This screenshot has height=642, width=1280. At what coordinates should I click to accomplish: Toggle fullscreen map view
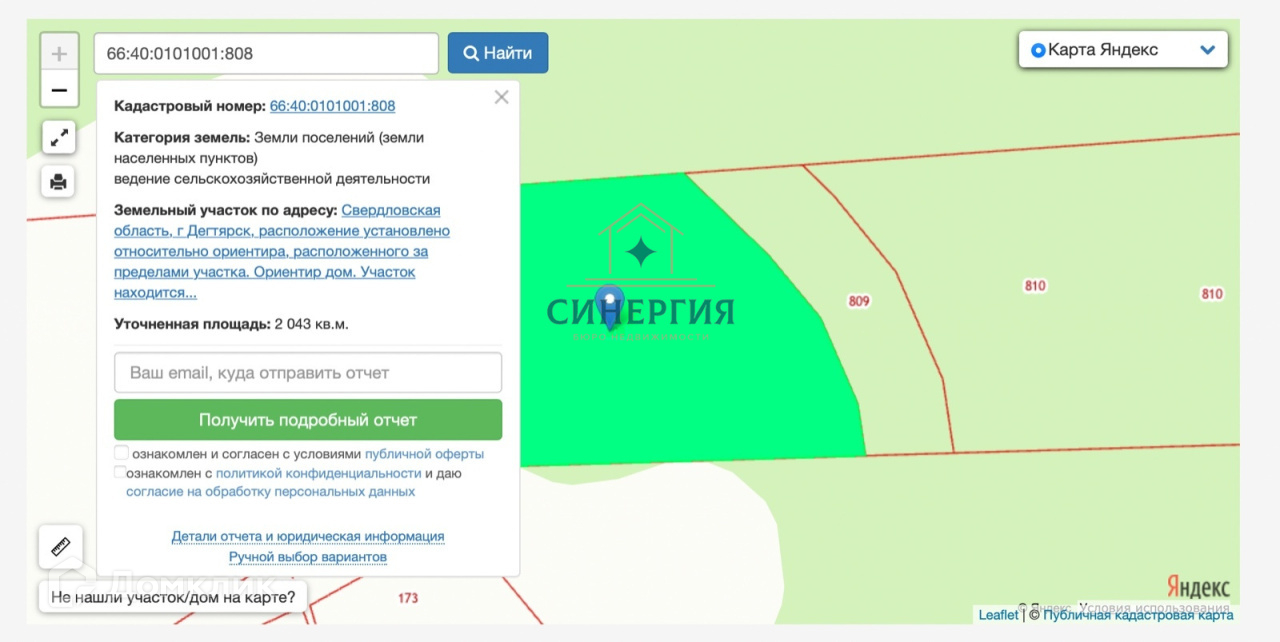[59, 138]
